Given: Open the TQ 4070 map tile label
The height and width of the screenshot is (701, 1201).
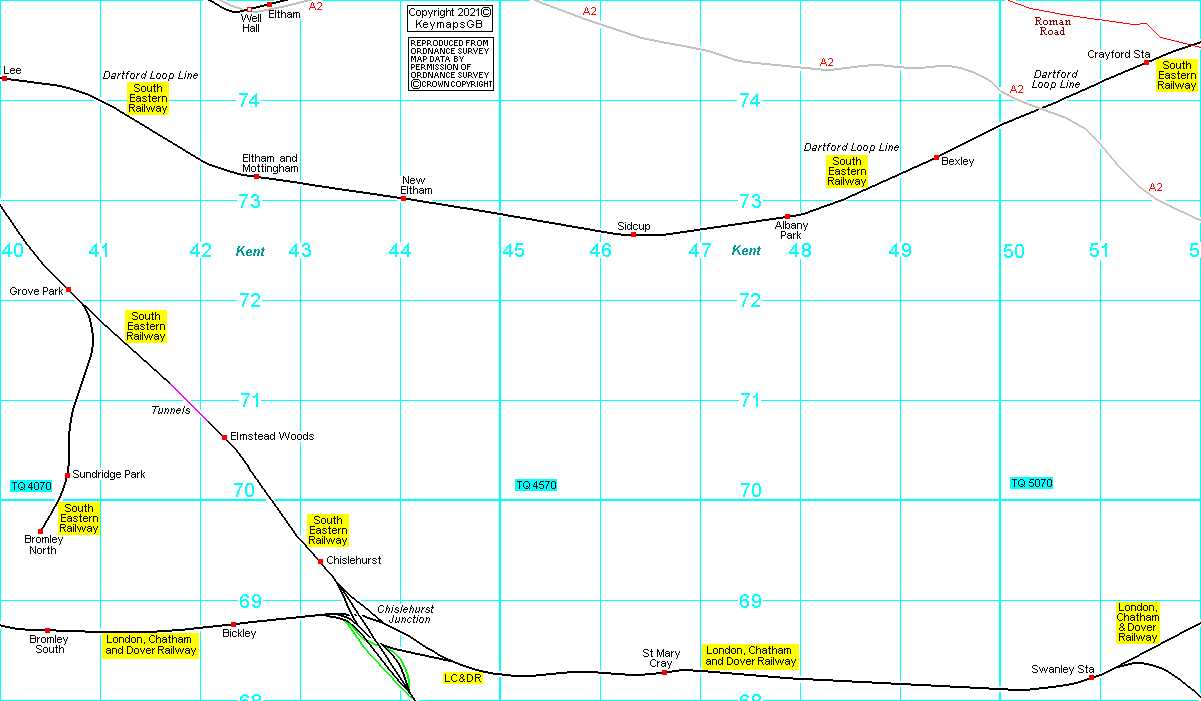Looking at the screenshot, I should pyautogui.click(x=31, y=485).
